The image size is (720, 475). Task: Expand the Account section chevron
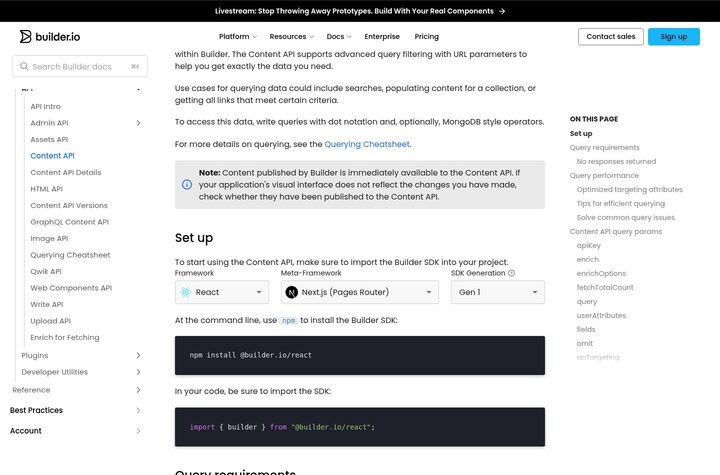click(138, 431)
